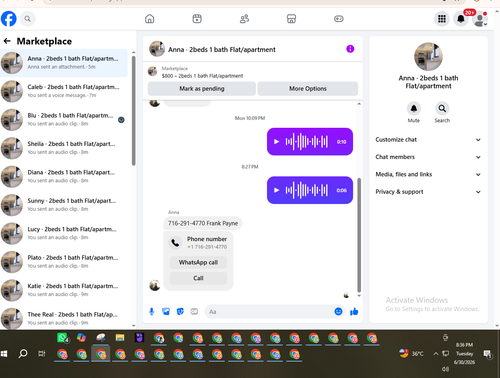
Task: Click the Call button
Action: pos(198,278)
